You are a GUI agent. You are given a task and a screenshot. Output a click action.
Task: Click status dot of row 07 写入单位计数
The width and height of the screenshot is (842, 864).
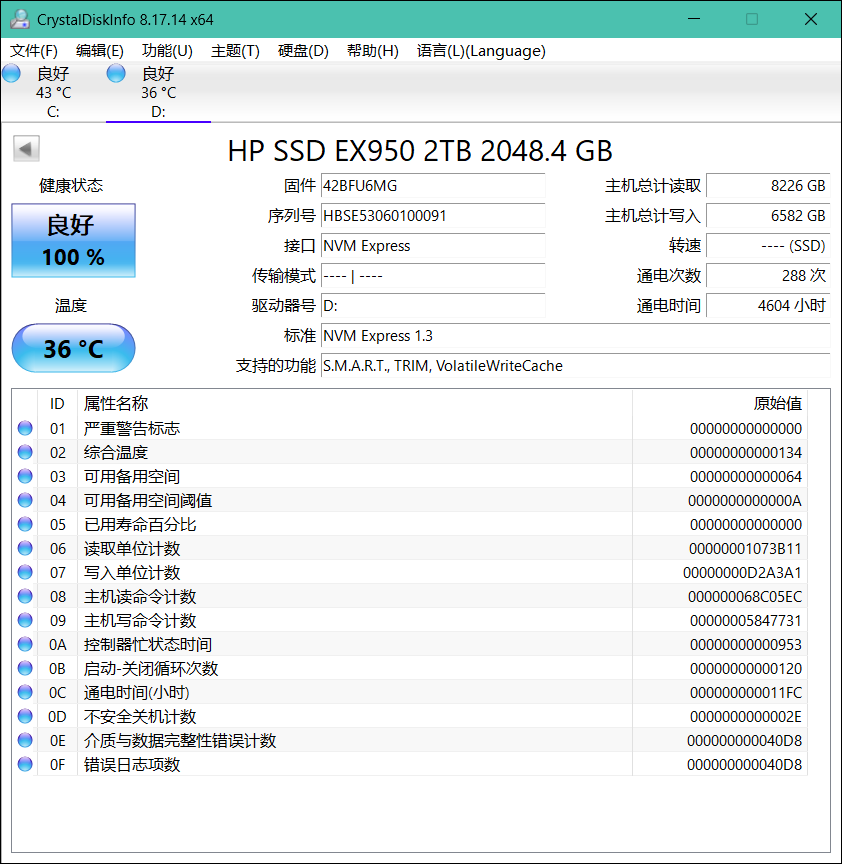(x=25, y=572)
